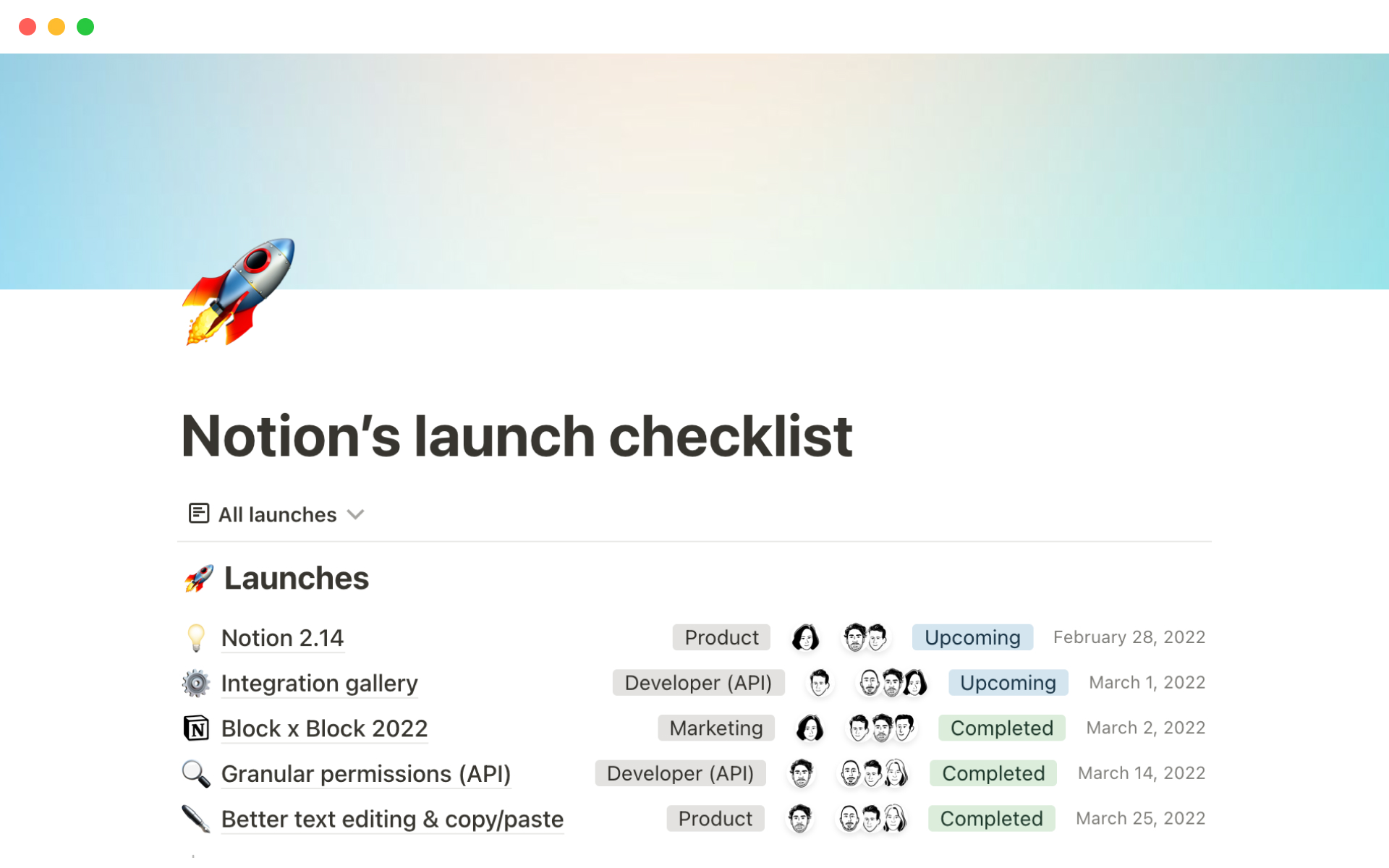Image resolution: width=1389 pixels, height=868 pixels.
Task: Click the gear icon for Integration gallery
Action: coord(196,682)
